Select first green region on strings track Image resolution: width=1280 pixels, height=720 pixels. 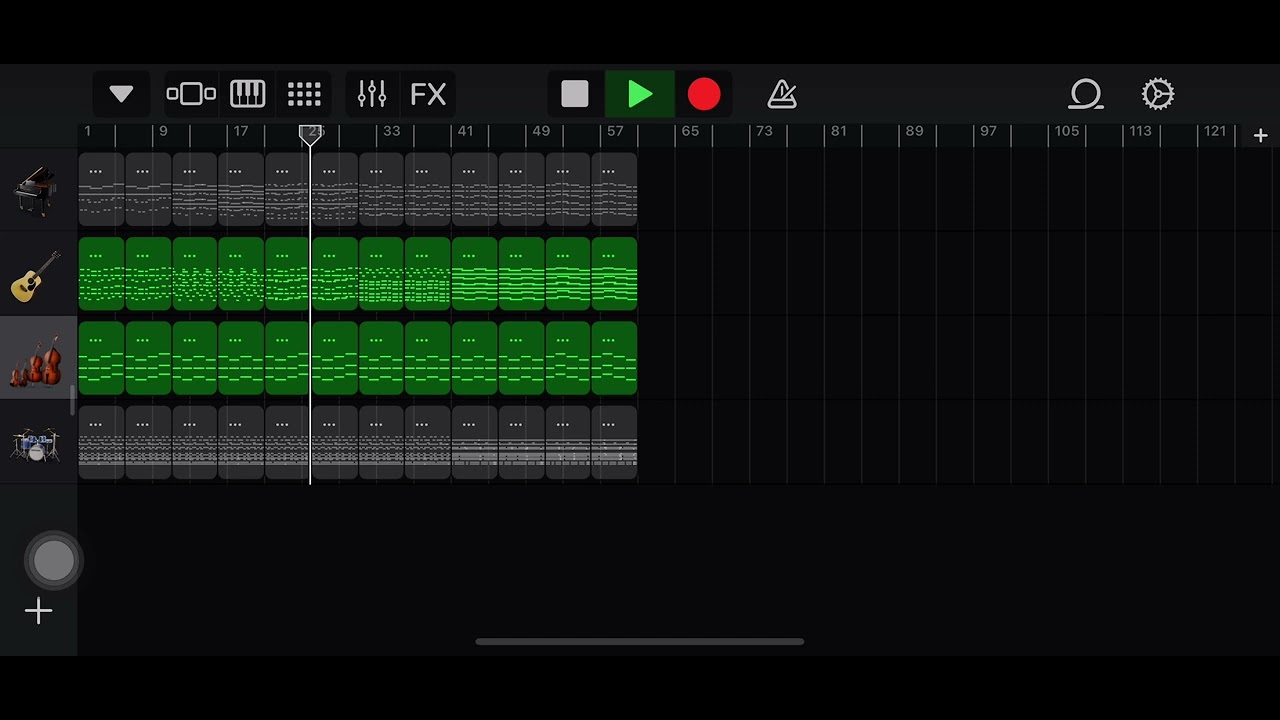point(102,358)
